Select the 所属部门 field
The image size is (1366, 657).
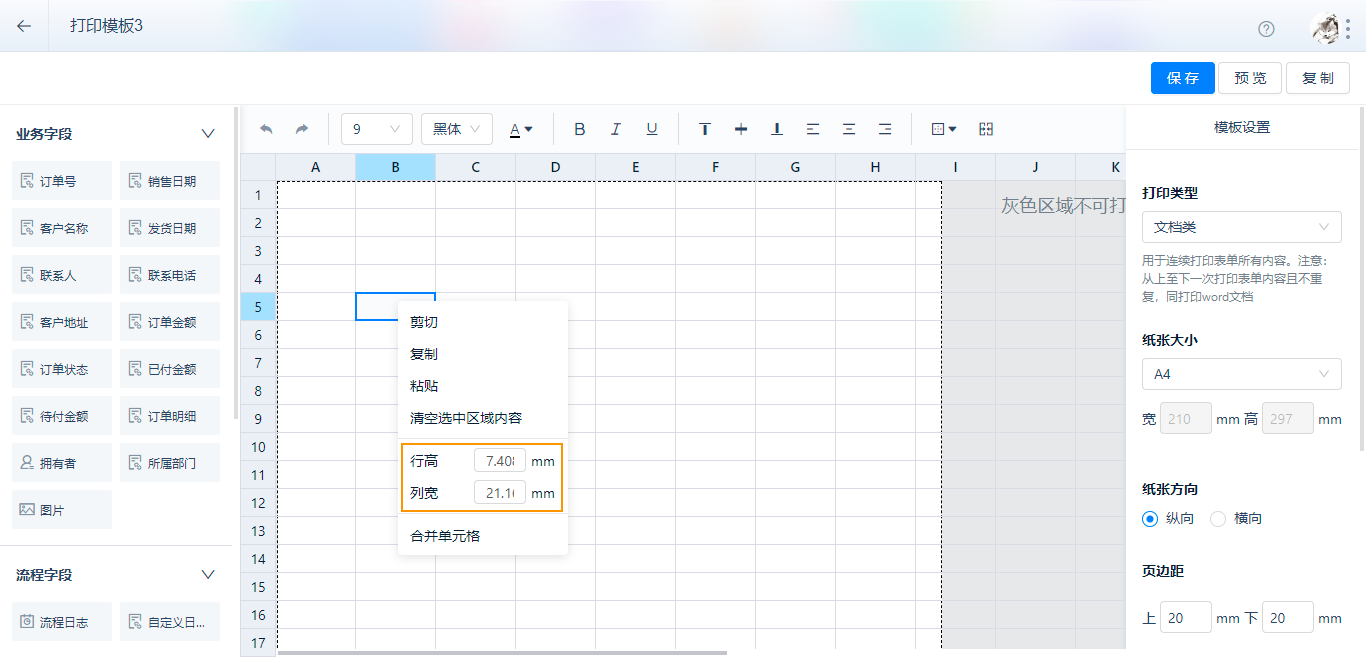coord(170,463)
